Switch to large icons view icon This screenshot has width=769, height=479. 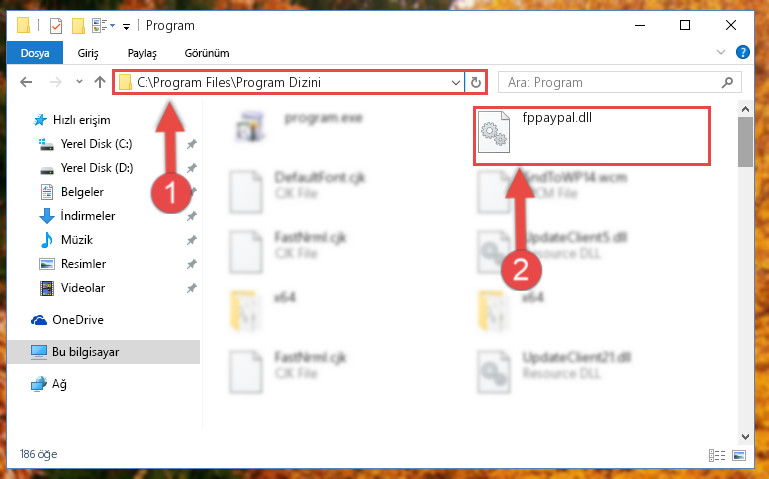[739, 455]
